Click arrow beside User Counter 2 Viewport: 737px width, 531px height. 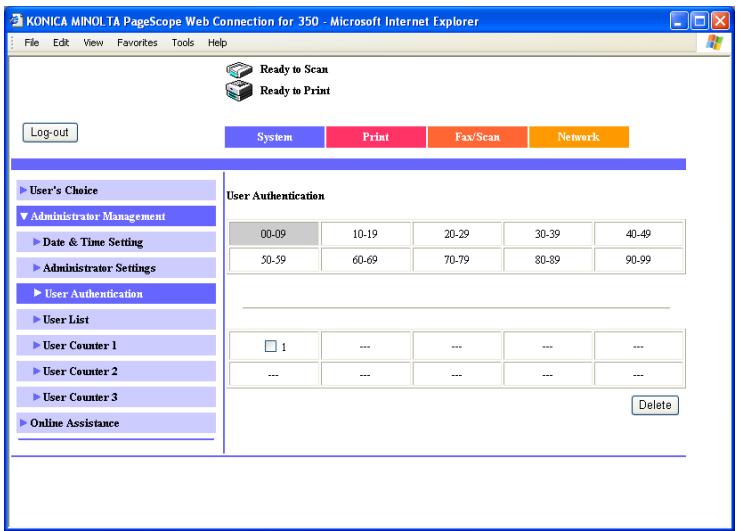pyautogui.click(x=37, y=371)
